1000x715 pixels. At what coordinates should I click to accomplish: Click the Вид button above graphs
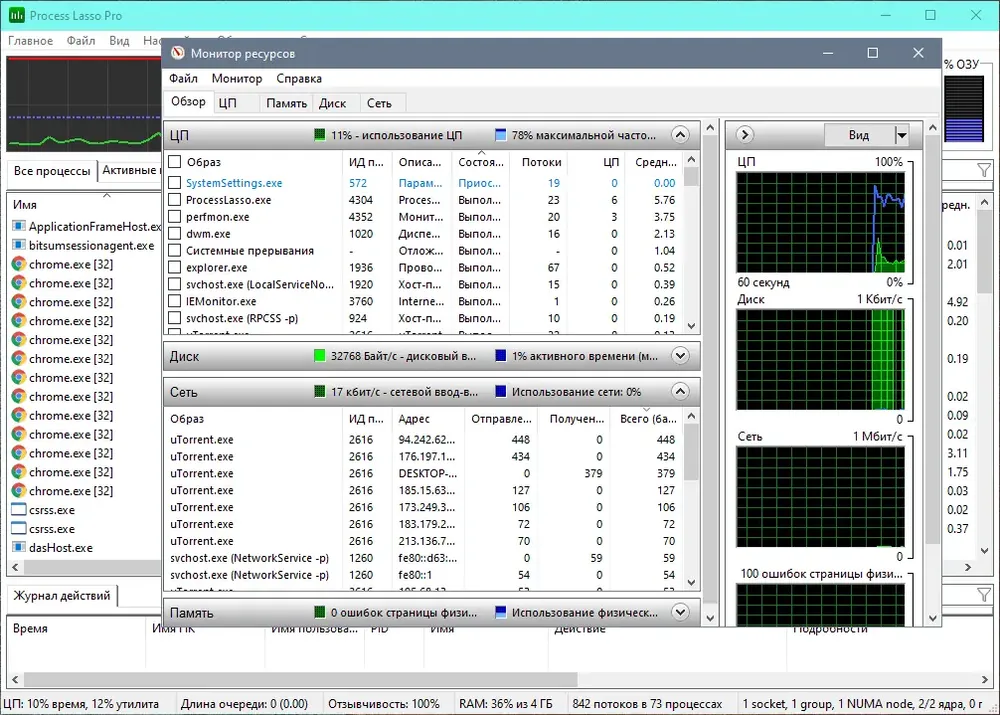858,135
